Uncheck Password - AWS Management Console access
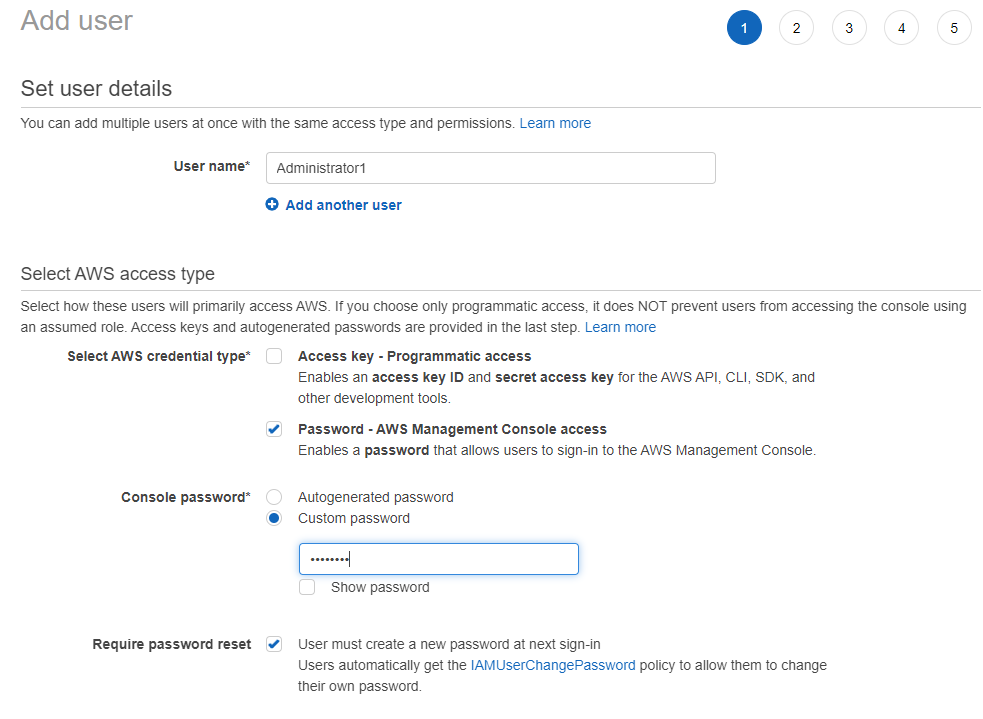This screenshot has width=983, height=719. [274, 429]
